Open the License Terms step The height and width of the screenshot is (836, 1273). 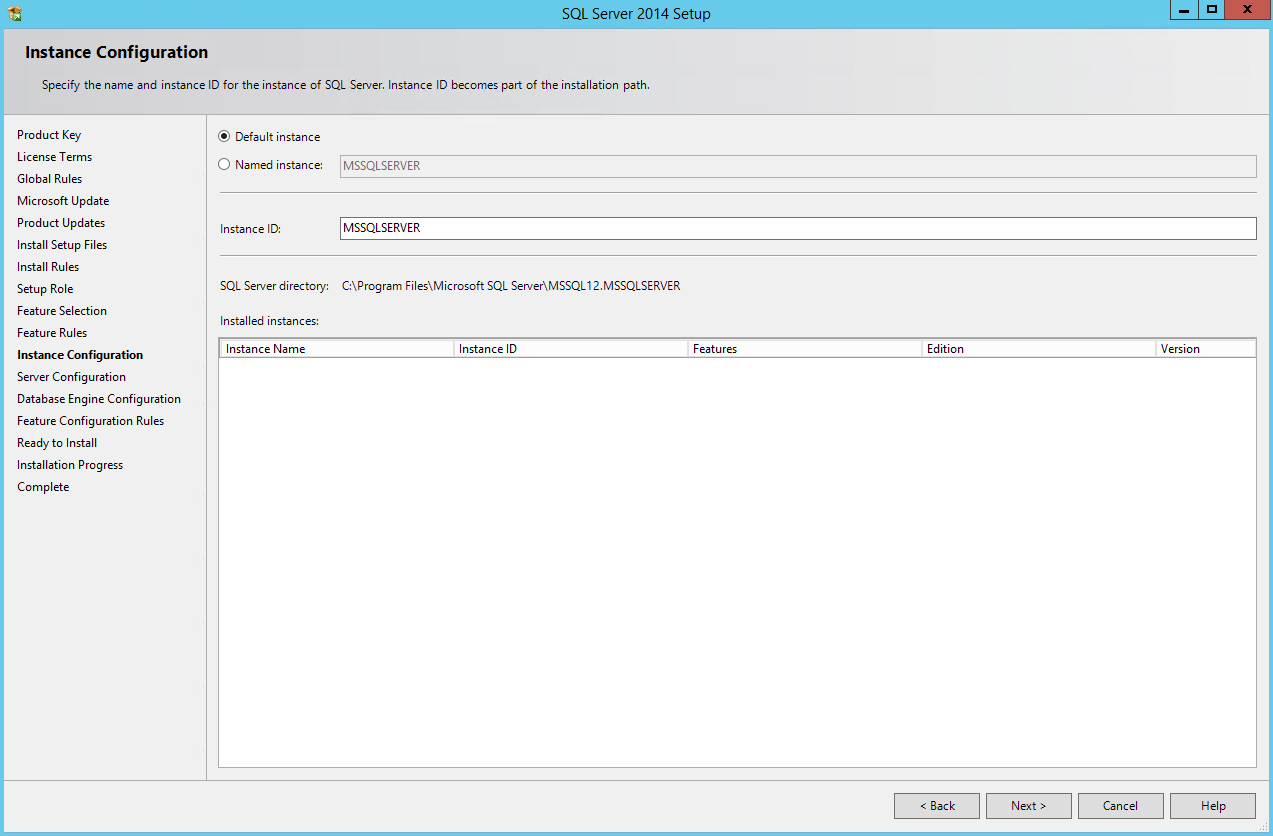pyautogui.click(x=54, y=156)
